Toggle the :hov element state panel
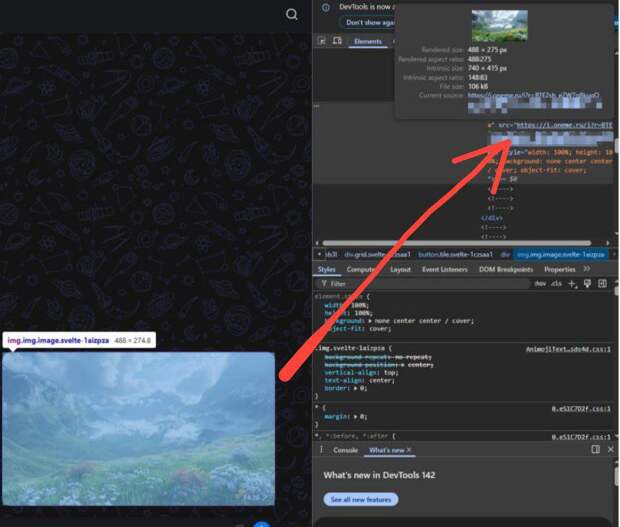The image size is (620, 527). pos(540,284)
